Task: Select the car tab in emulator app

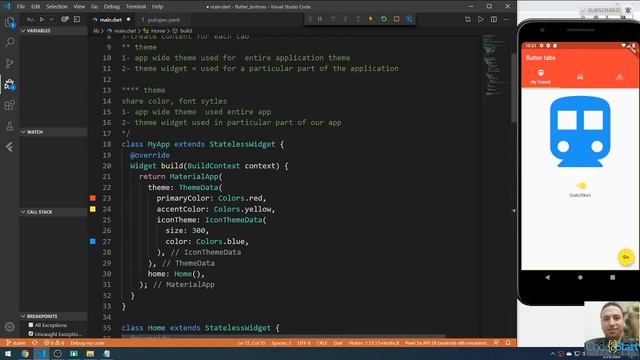Action: [580, 76]
